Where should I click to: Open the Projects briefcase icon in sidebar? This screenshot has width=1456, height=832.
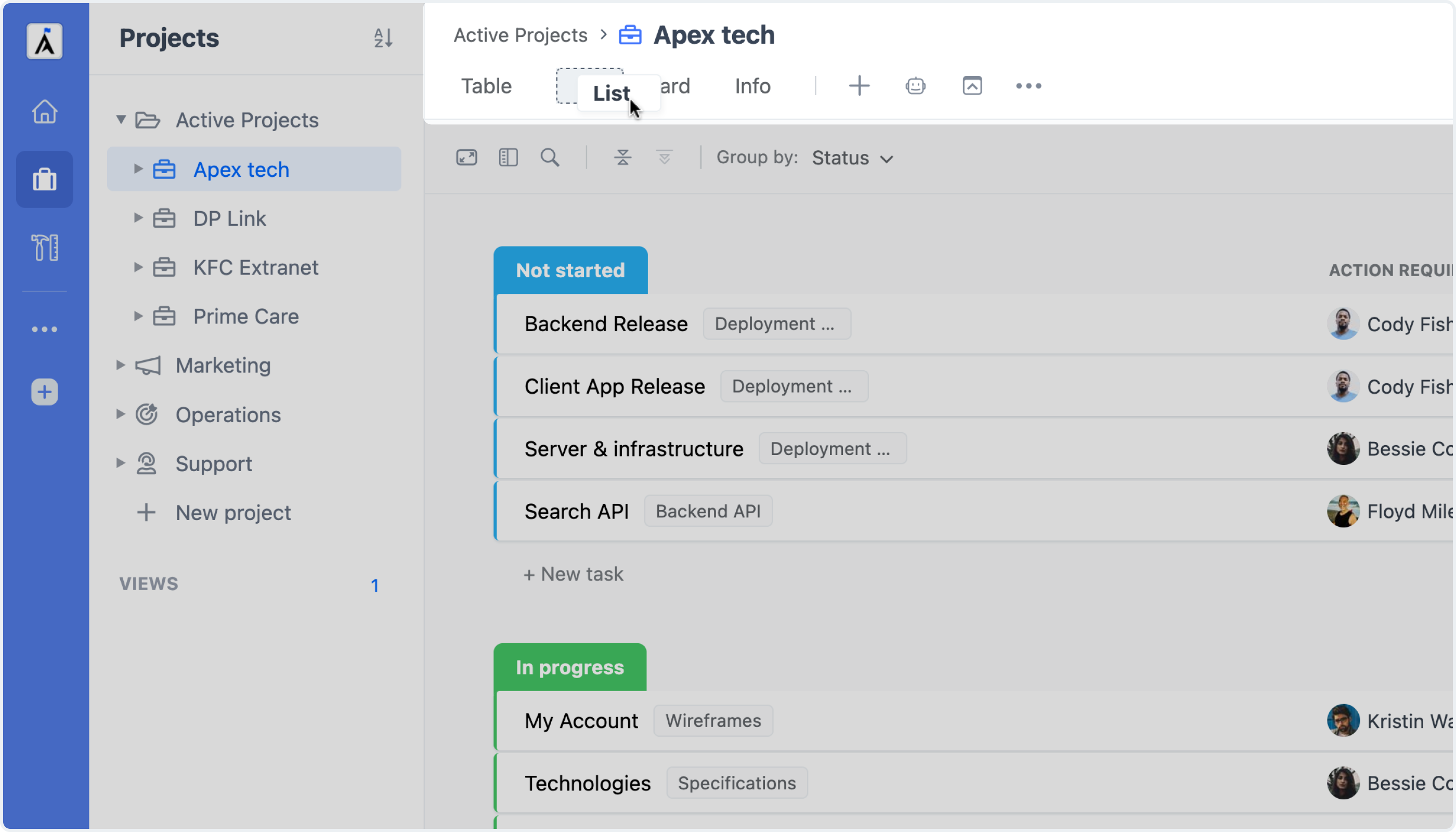(x=45, y=179)
